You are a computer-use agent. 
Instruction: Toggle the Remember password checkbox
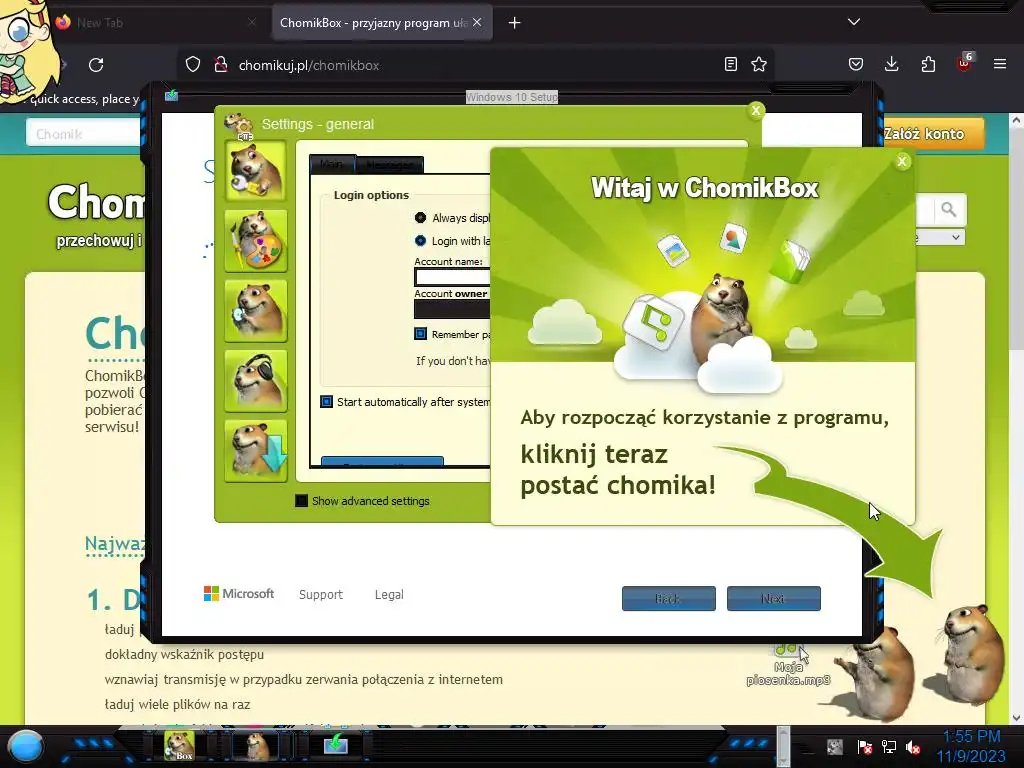pos(421,334)
